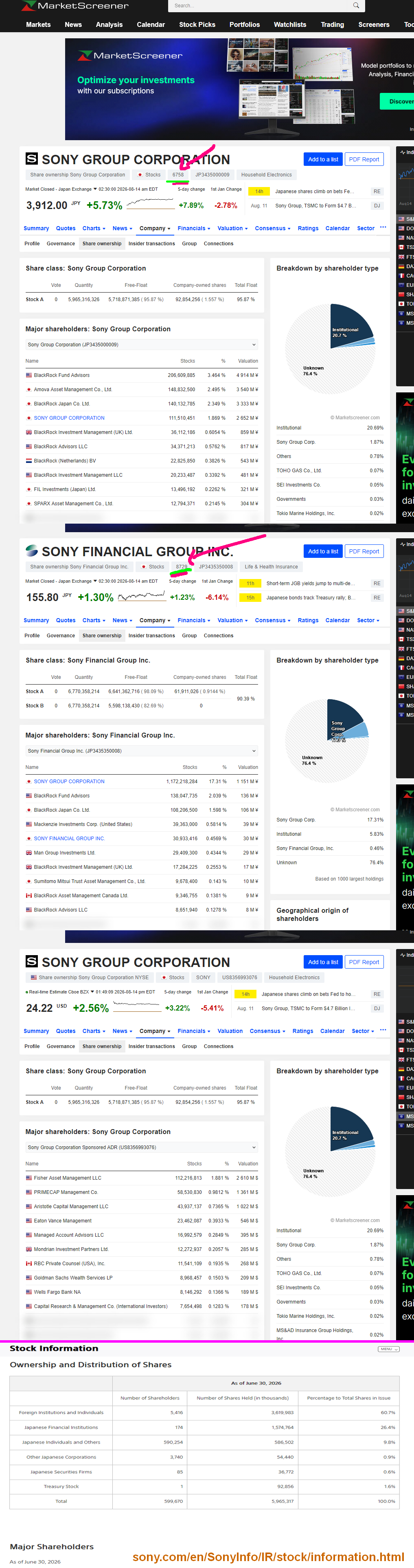Click the SONY ticker chip on NYSE page
The width and height of the screenshot is (414, 1568).
(x=203, y=978)
